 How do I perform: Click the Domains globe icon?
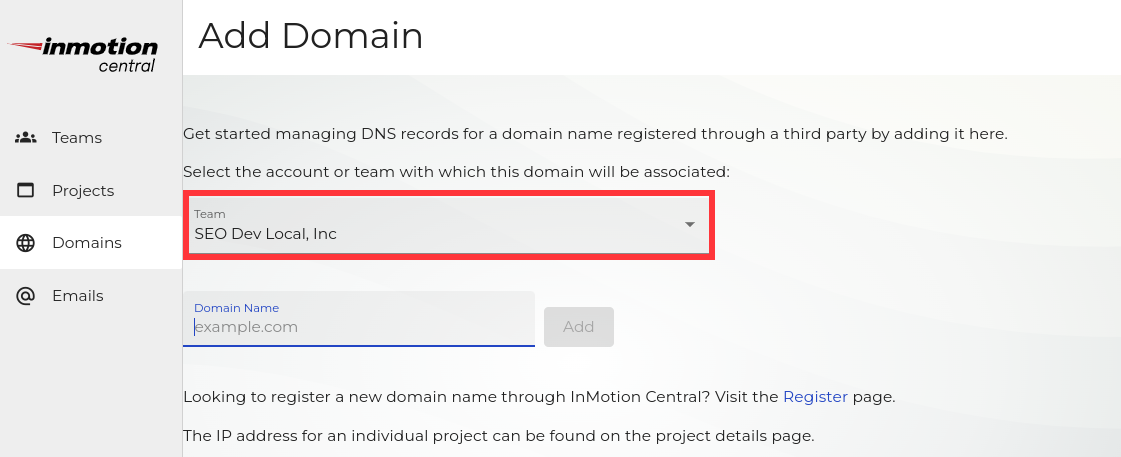point(26,243)
